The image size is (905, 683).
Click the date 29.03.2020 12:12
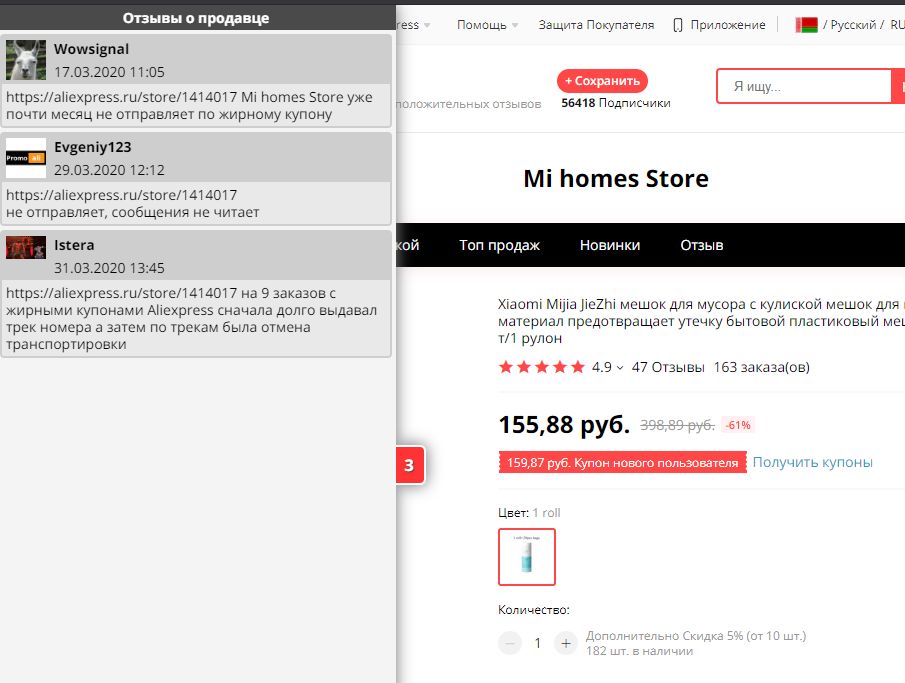109,170
